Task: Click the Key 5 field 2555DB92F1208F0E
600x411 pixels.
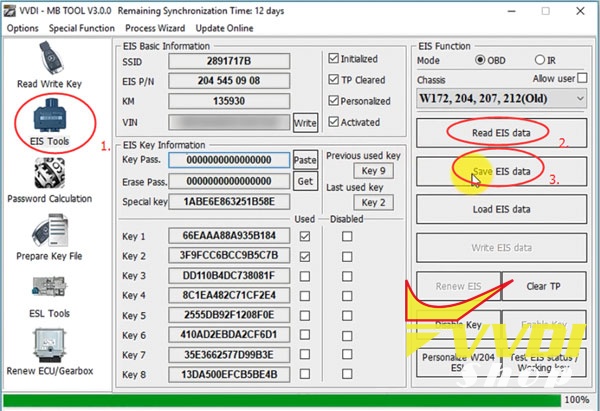Action: click(229, 315)
